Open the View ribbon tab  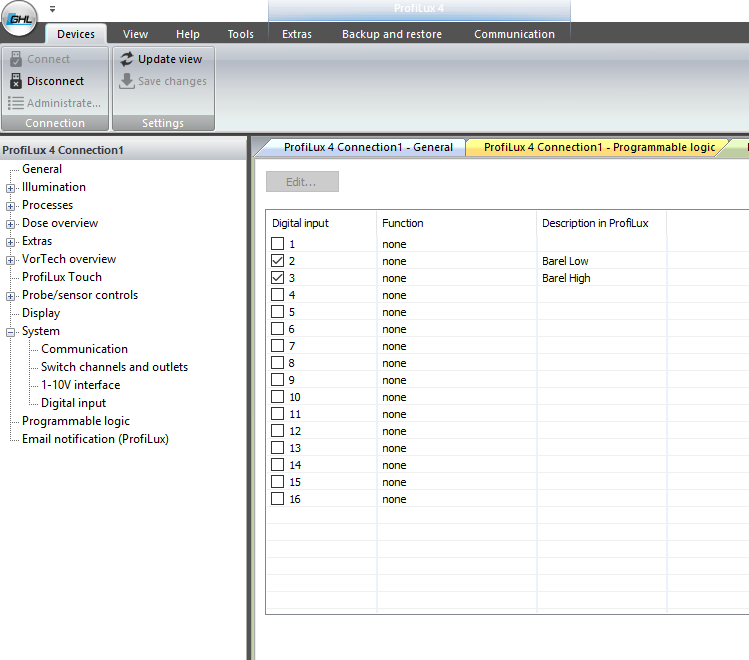tap(135, 34)
